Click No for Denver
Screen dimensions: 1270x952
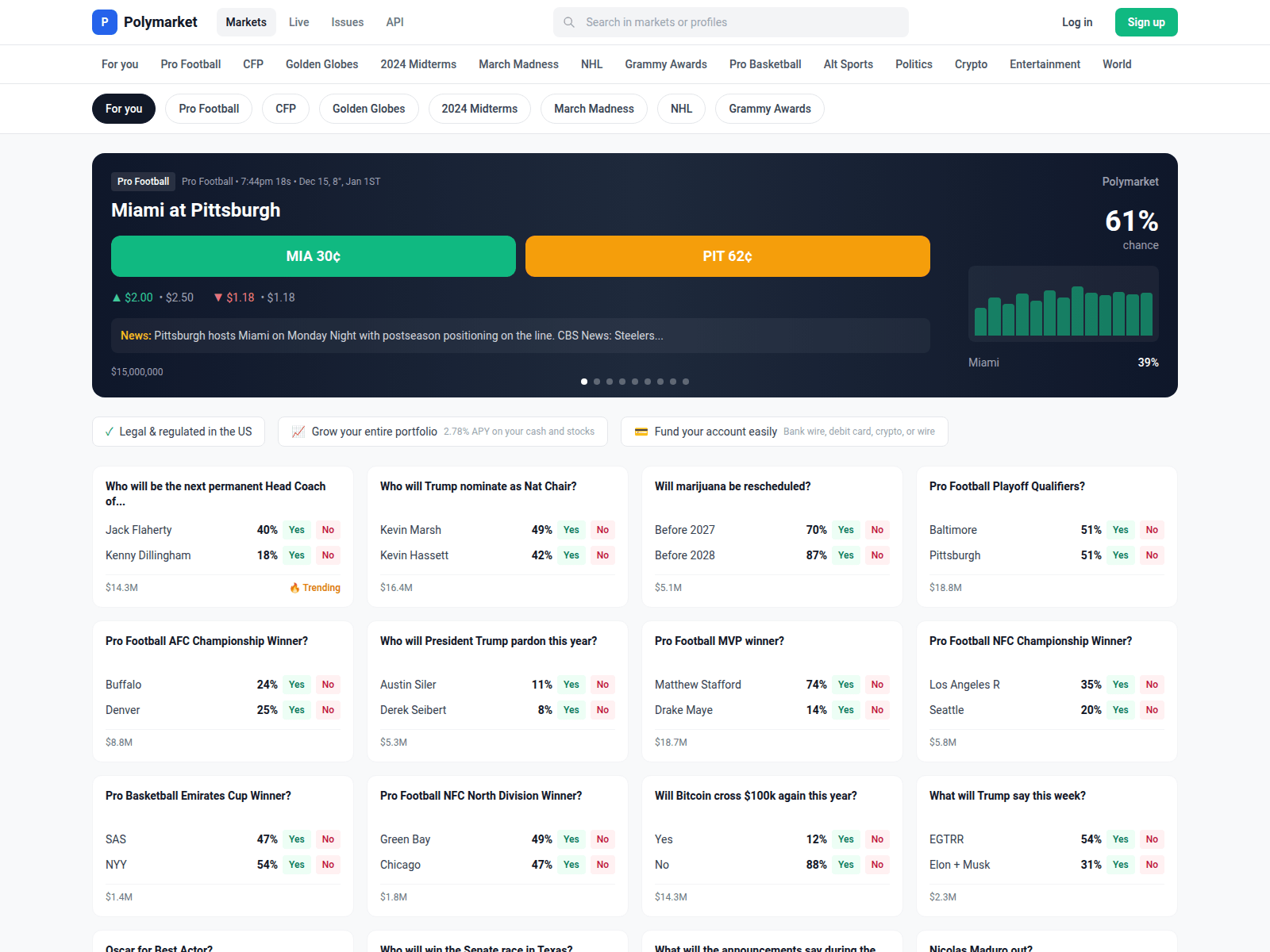328,710
